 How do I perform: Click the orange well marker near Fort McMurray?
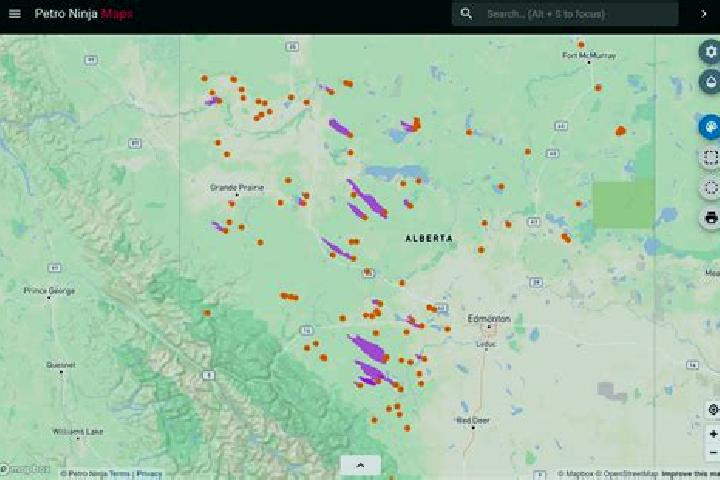pyautogui.click(x=581, y=45)
